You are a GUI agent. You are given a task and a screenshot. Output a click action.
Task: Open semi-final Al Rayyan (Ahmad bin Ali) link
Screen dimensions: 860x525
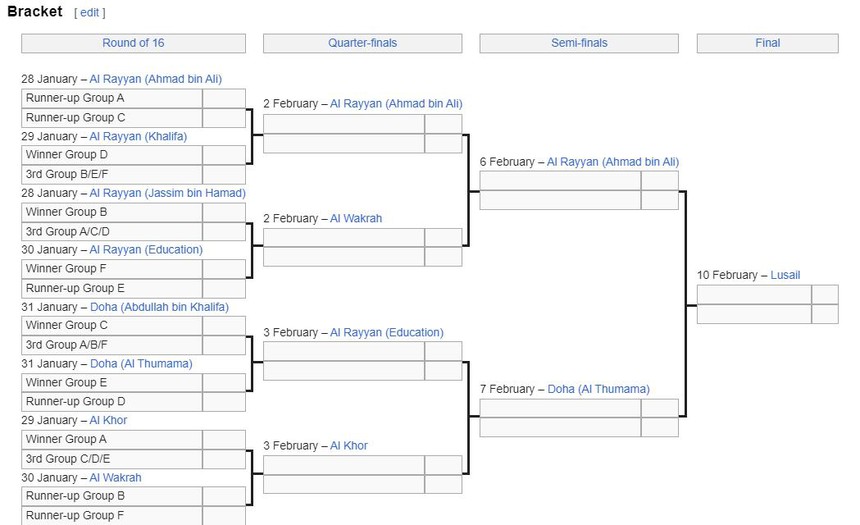click(612, 162)
